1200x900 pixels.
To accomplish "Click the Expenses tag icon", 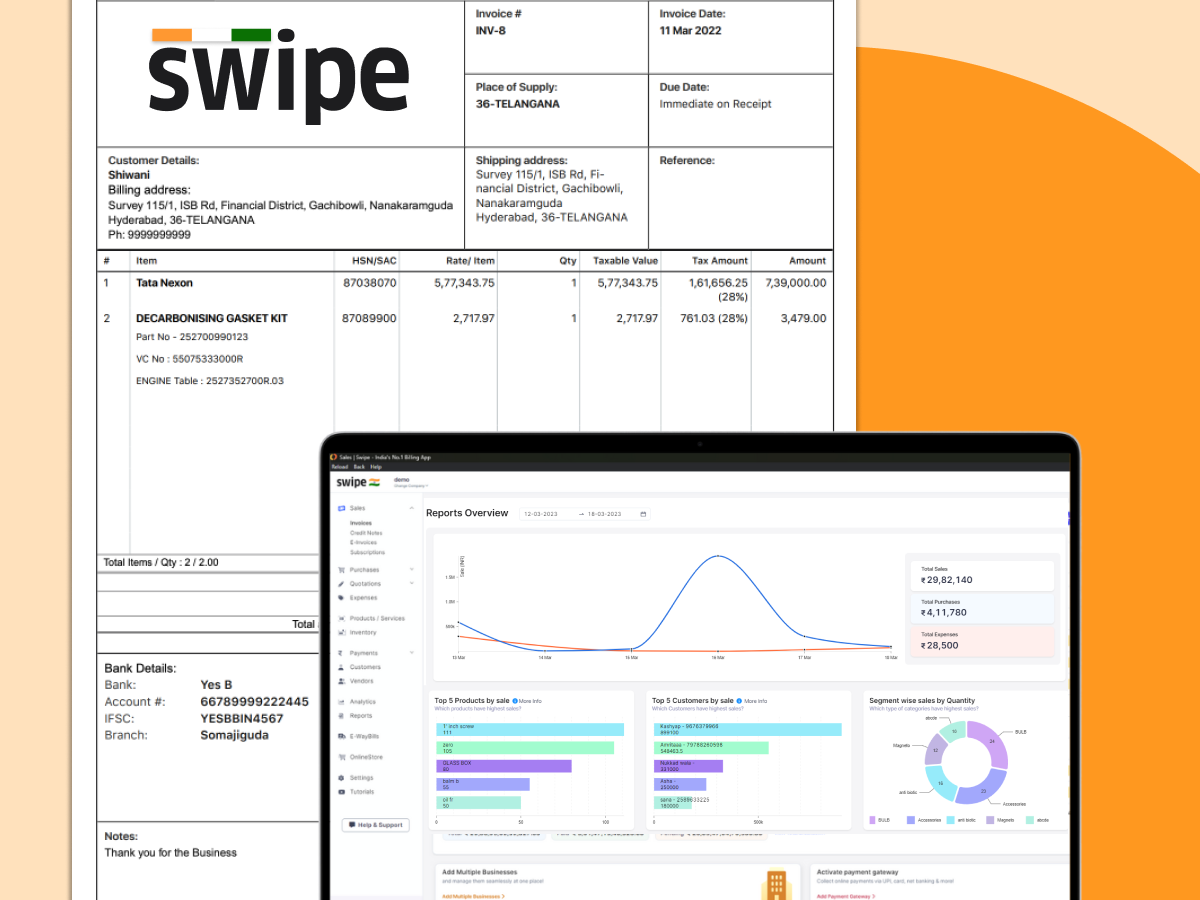I will pos(342,598).
